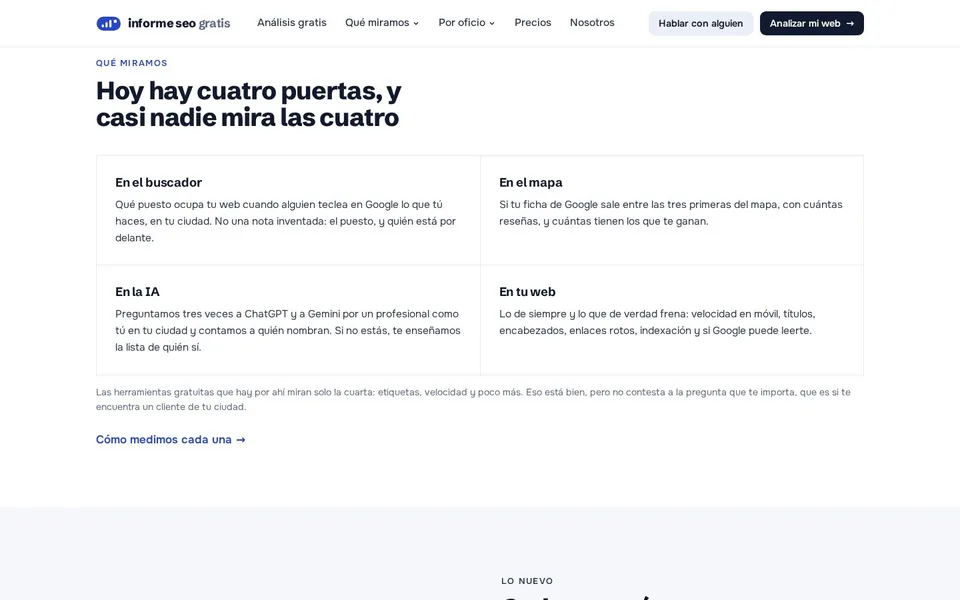This screenshot has width=960, height=600.
Task: Click the QUÉ MIRAMOS section label
Action: (x=132, y=63)
